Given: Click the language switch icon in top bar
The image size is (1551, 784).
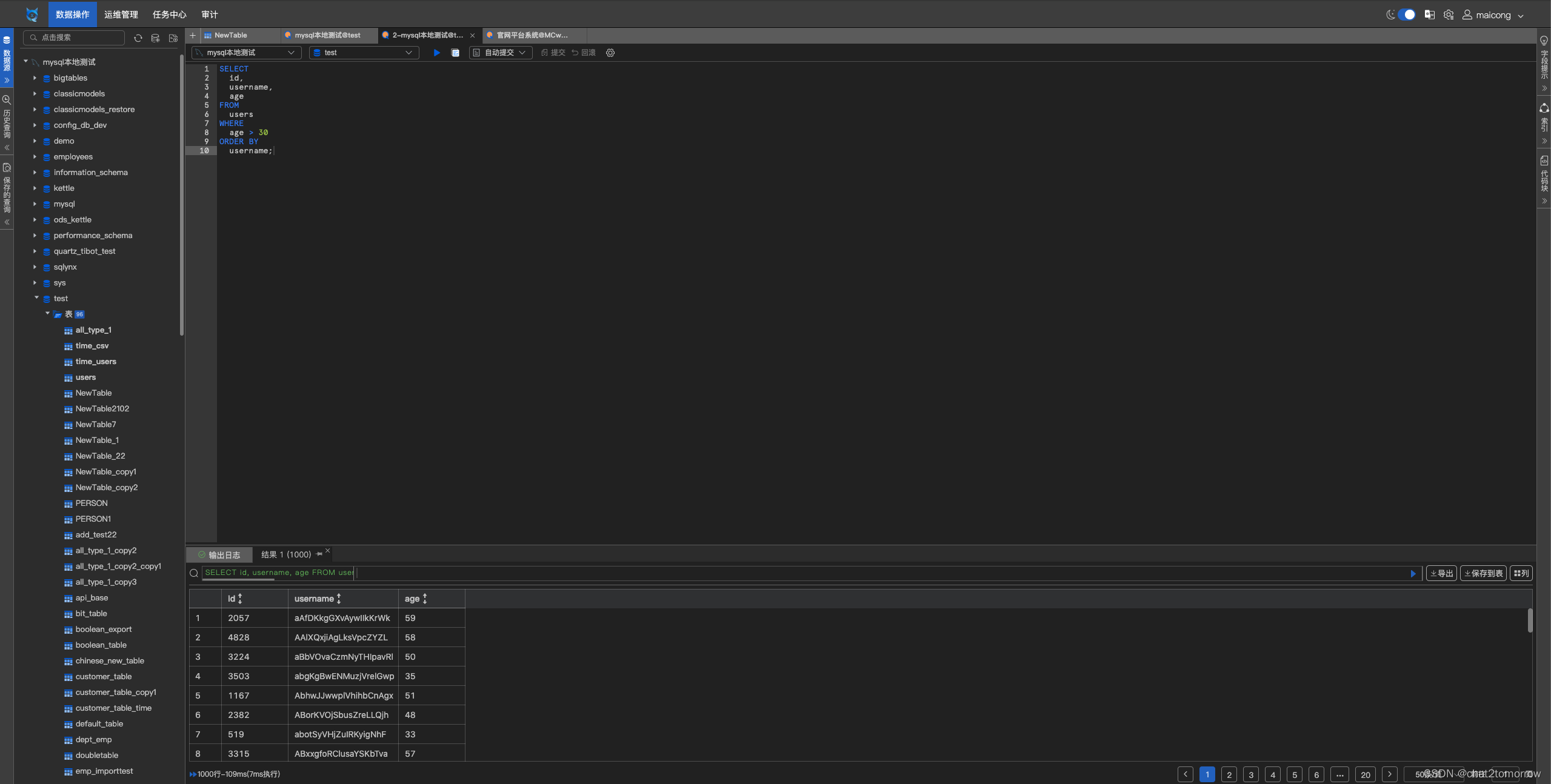Looking at the screenshot, I should [x=1429, y=15].
